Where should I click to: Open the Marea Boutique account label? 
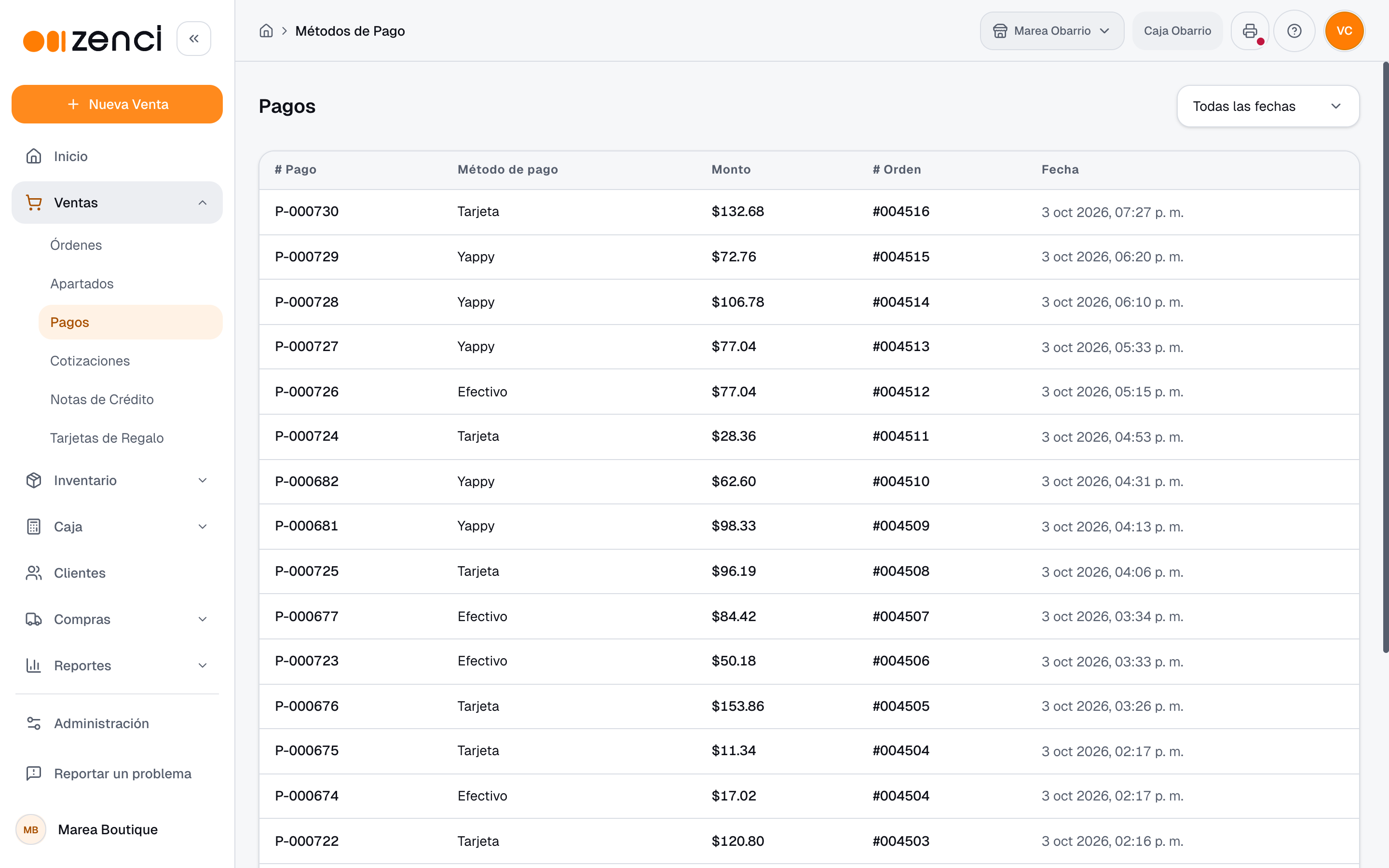pyautogui.click(x=108, y=829)
